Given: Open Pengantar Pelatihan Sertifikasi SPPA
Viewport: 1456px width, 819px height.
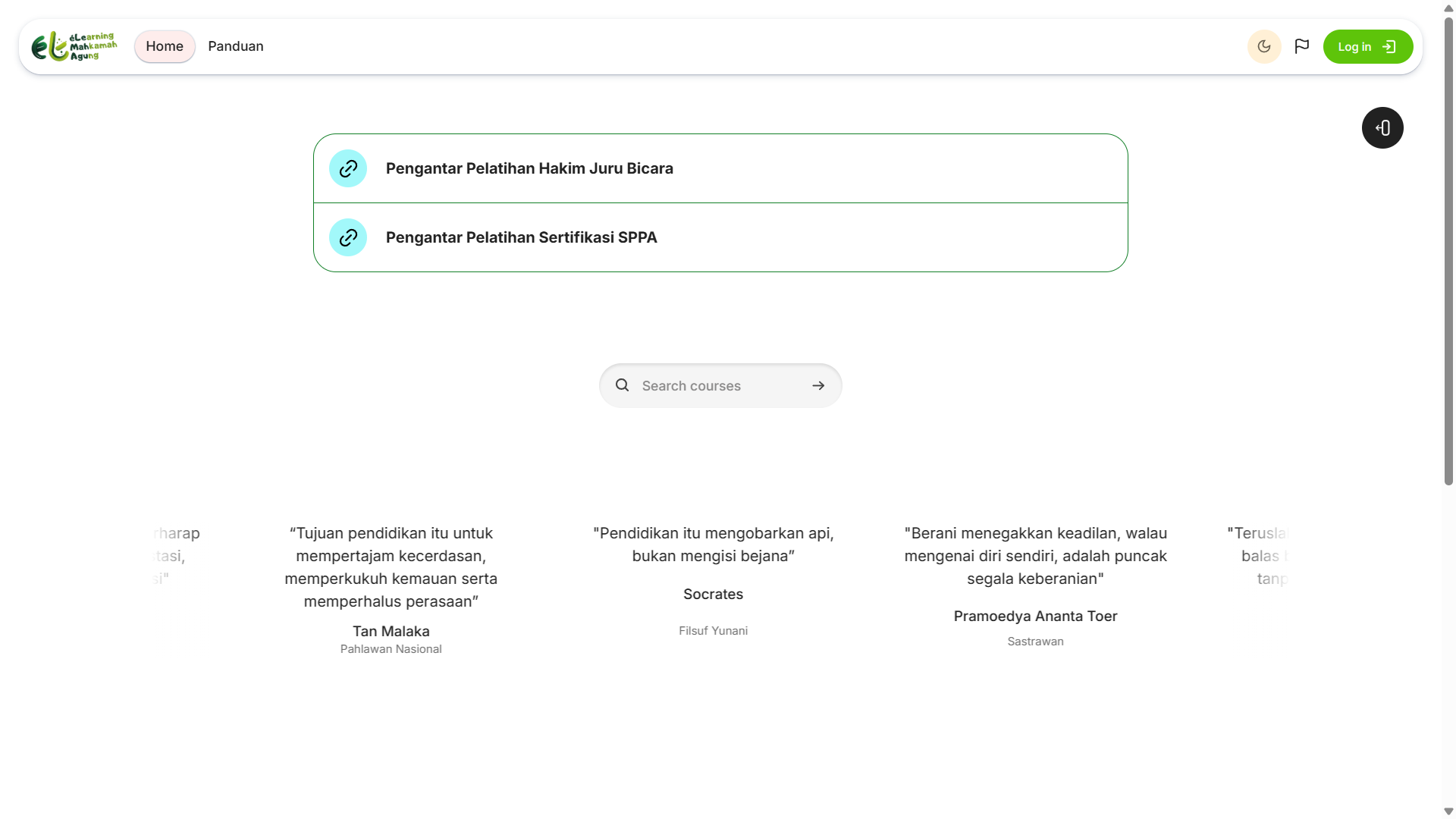Looking at the screenshot, I should (x=522, y=237).
